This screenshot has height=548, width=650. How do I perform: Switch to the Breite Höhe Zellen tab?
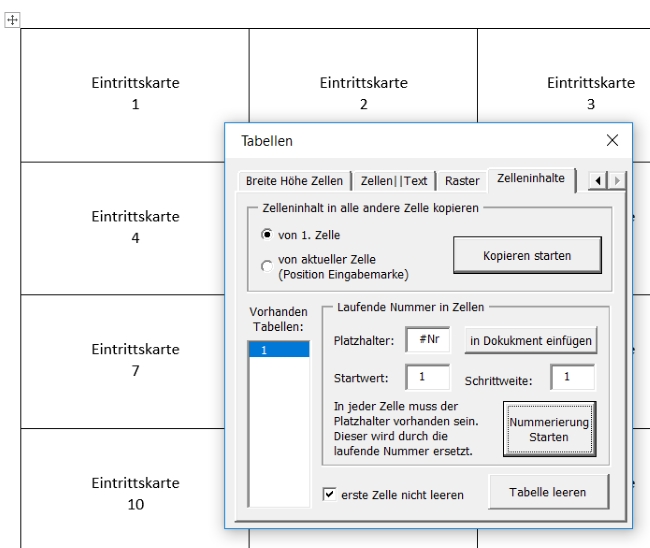(x=293, y=180)
